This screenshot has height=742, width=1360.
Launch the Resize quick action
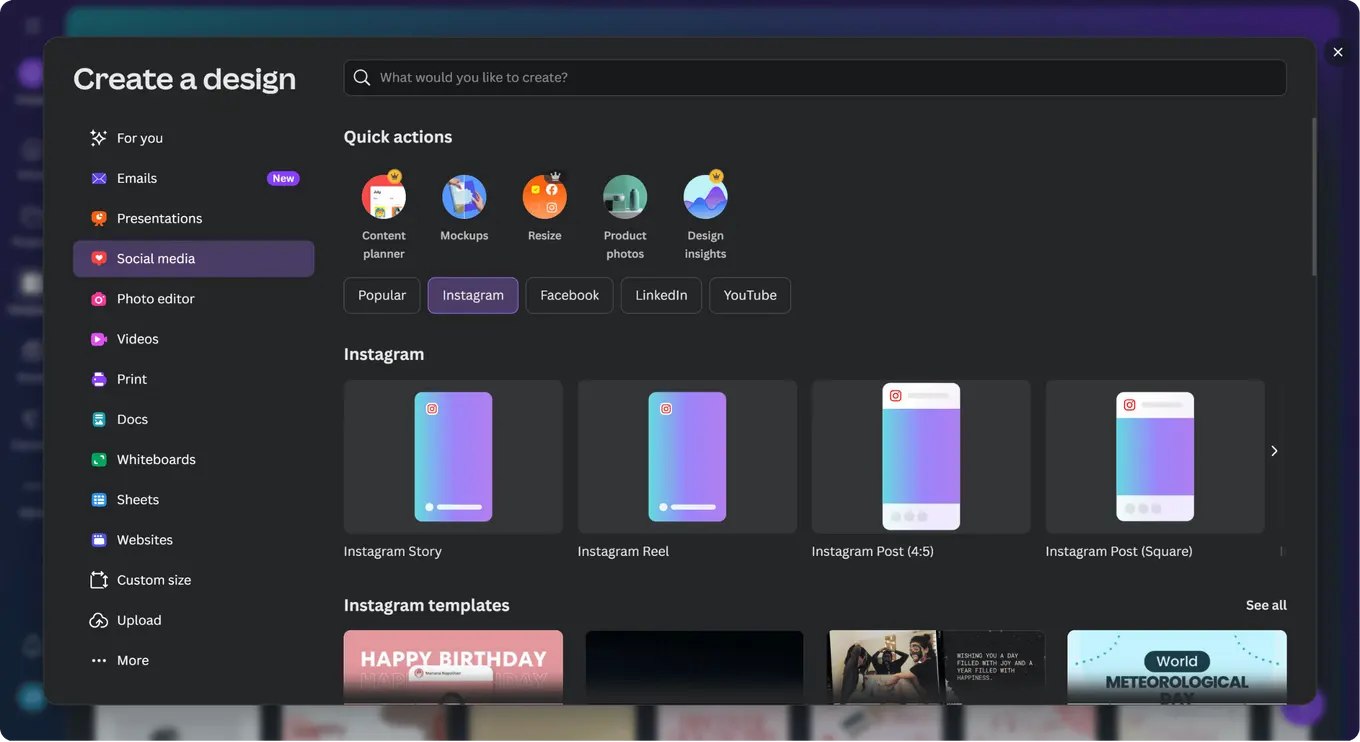544,198
